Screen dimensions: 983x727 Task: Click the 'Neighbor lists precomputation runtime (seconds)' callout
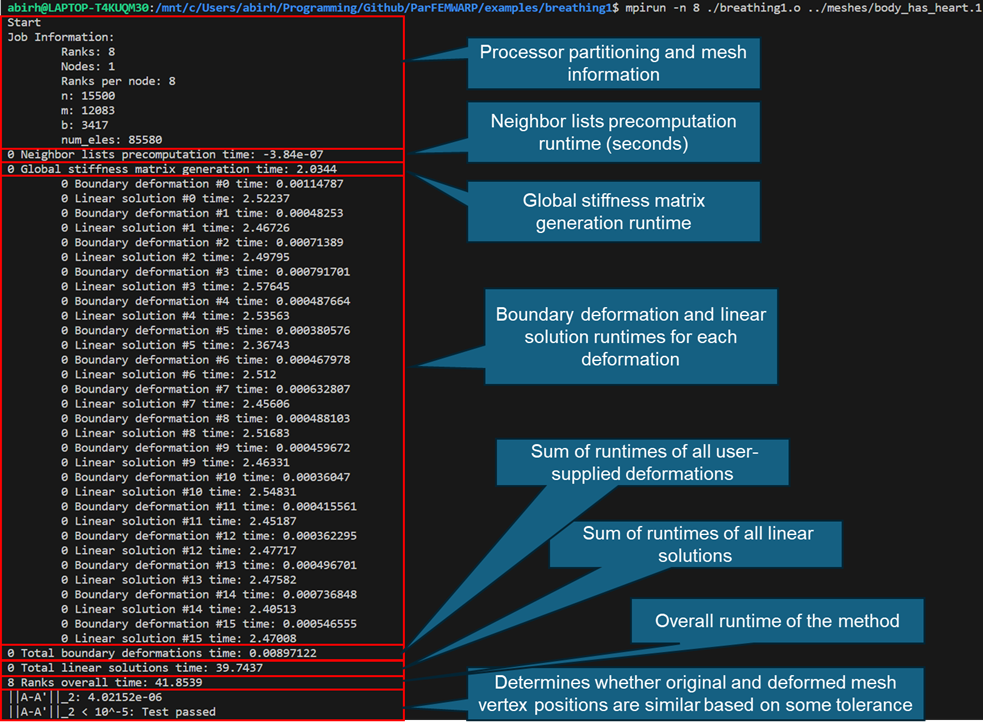tap(612, 133)
